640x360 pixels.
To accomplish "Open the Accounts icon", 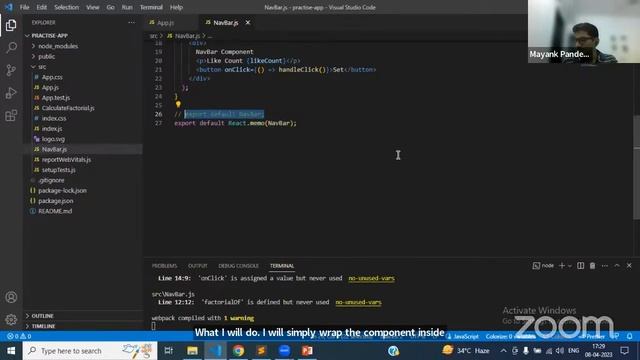I will click(x=11, y=297).
